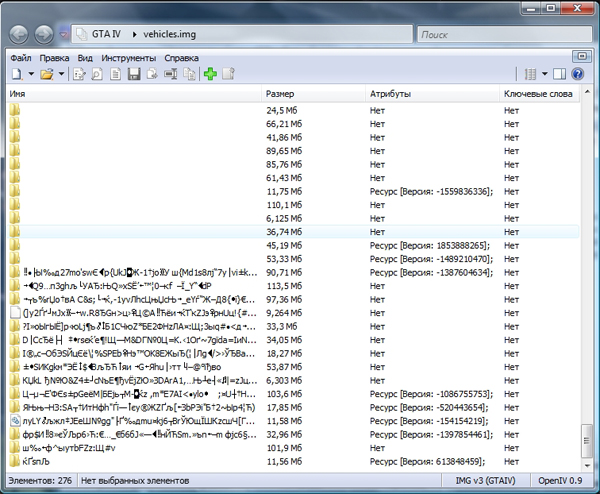Image resolution: width=600 pixels, height=494 pixels.
Task: Sort by the Размер column header
Action: 313,94
